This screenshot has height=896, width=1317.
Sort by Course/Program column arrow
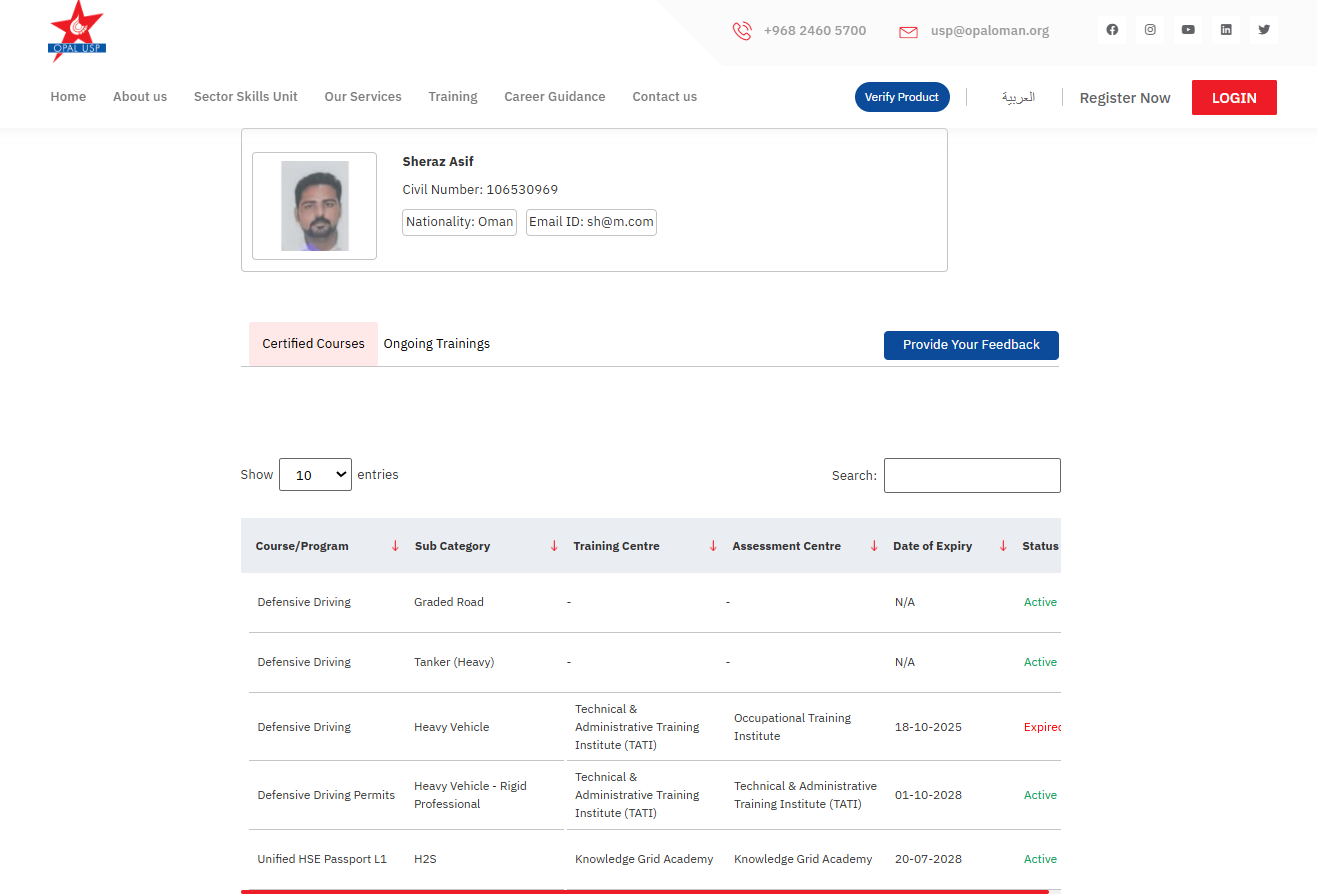click(x=395, y=546)
